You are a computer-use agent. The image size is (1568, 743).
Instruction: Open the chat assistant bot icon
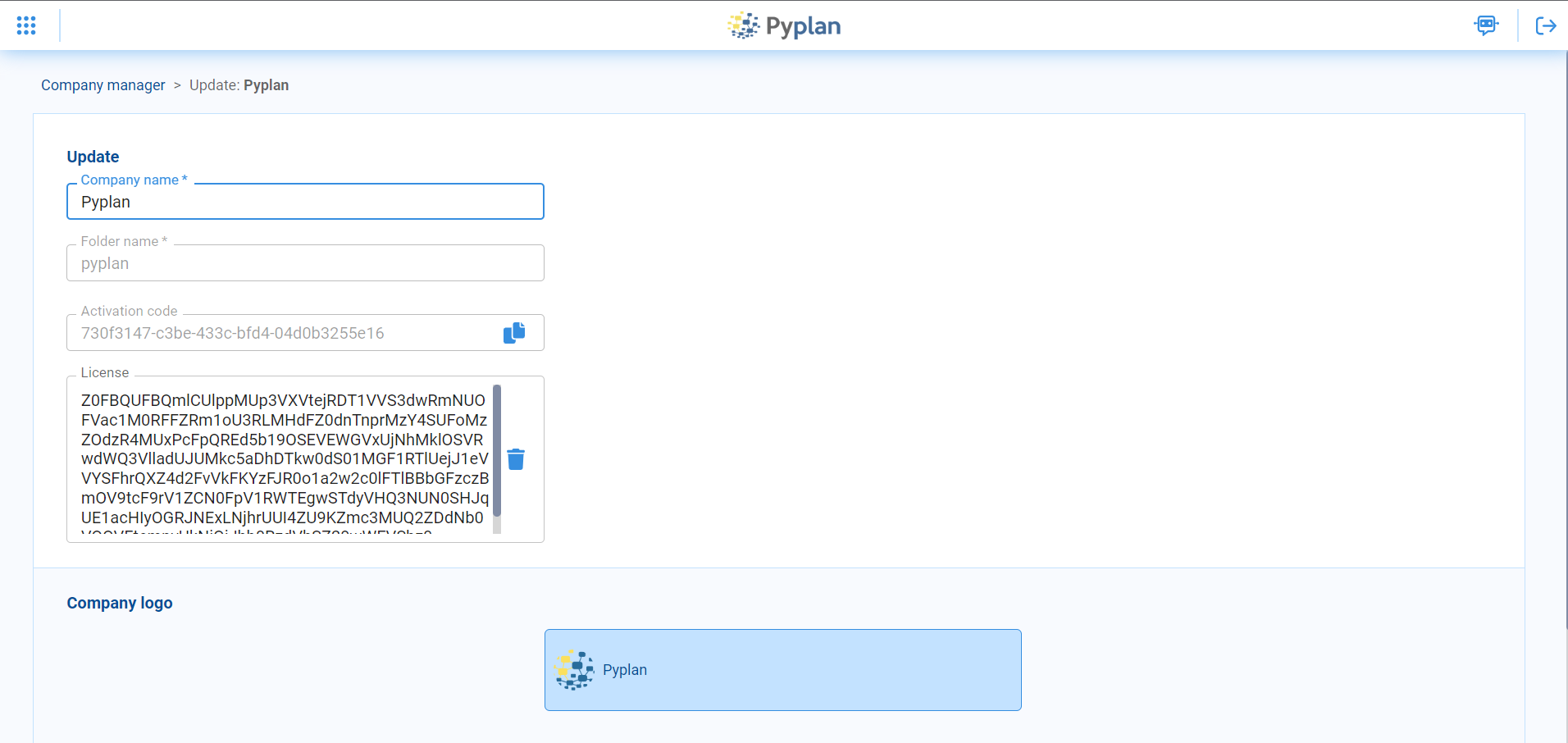1485,25
